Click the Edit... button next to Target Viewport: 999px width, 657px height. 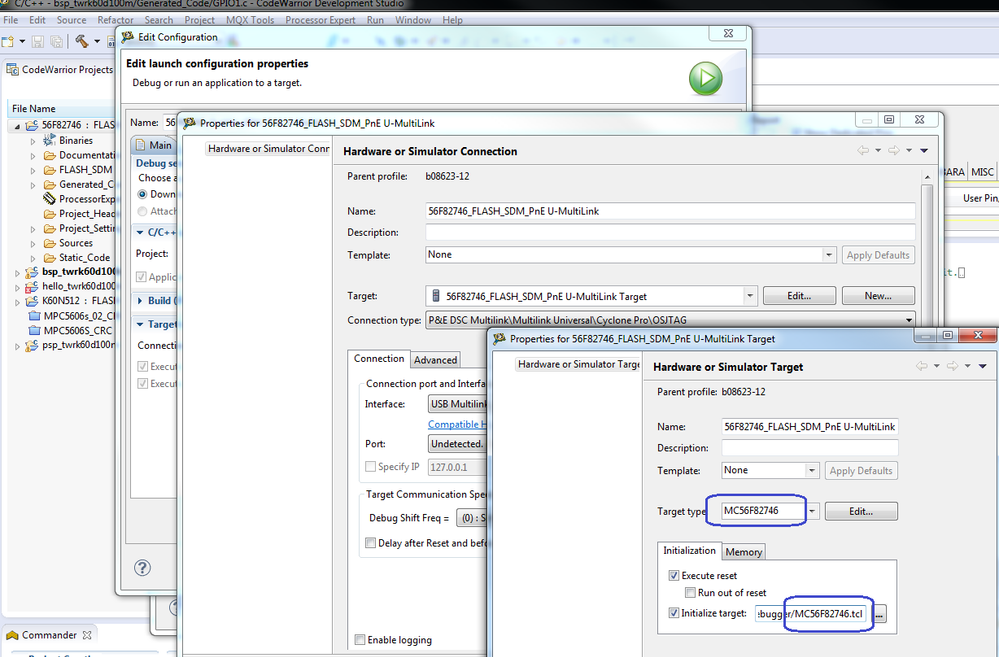pyautogui.click(x=799, y=296)
